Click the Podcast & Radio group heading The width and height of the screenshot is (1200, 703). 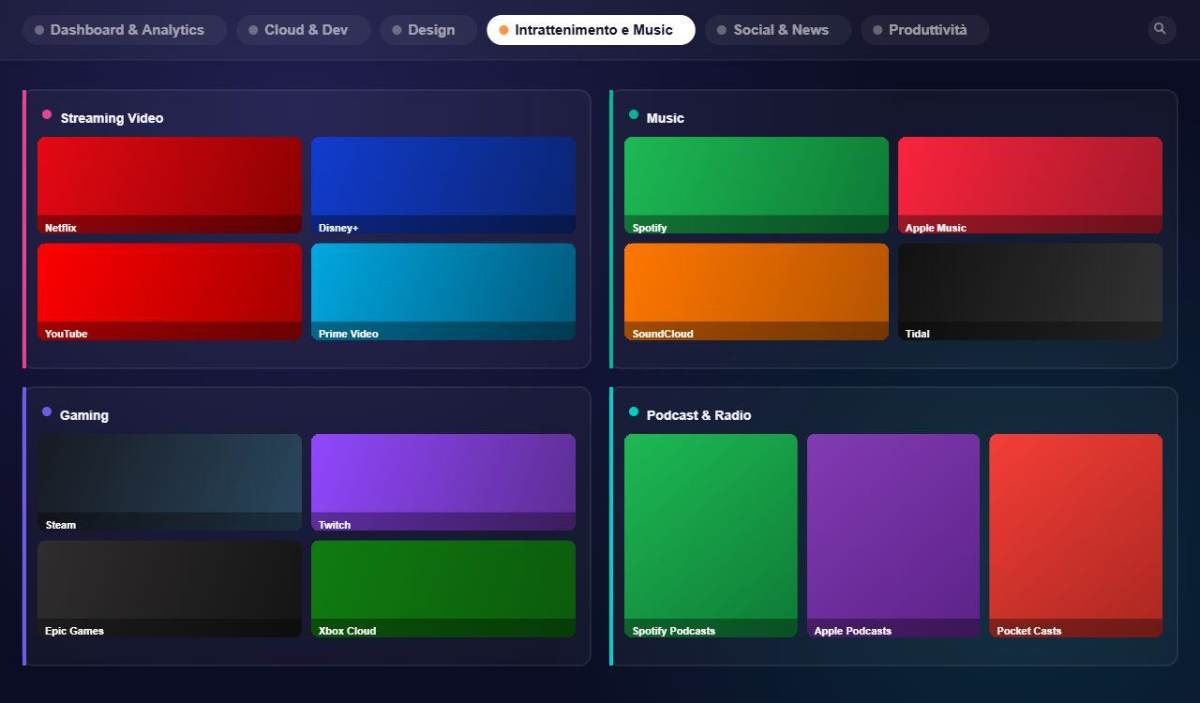(x=699, y=415)
